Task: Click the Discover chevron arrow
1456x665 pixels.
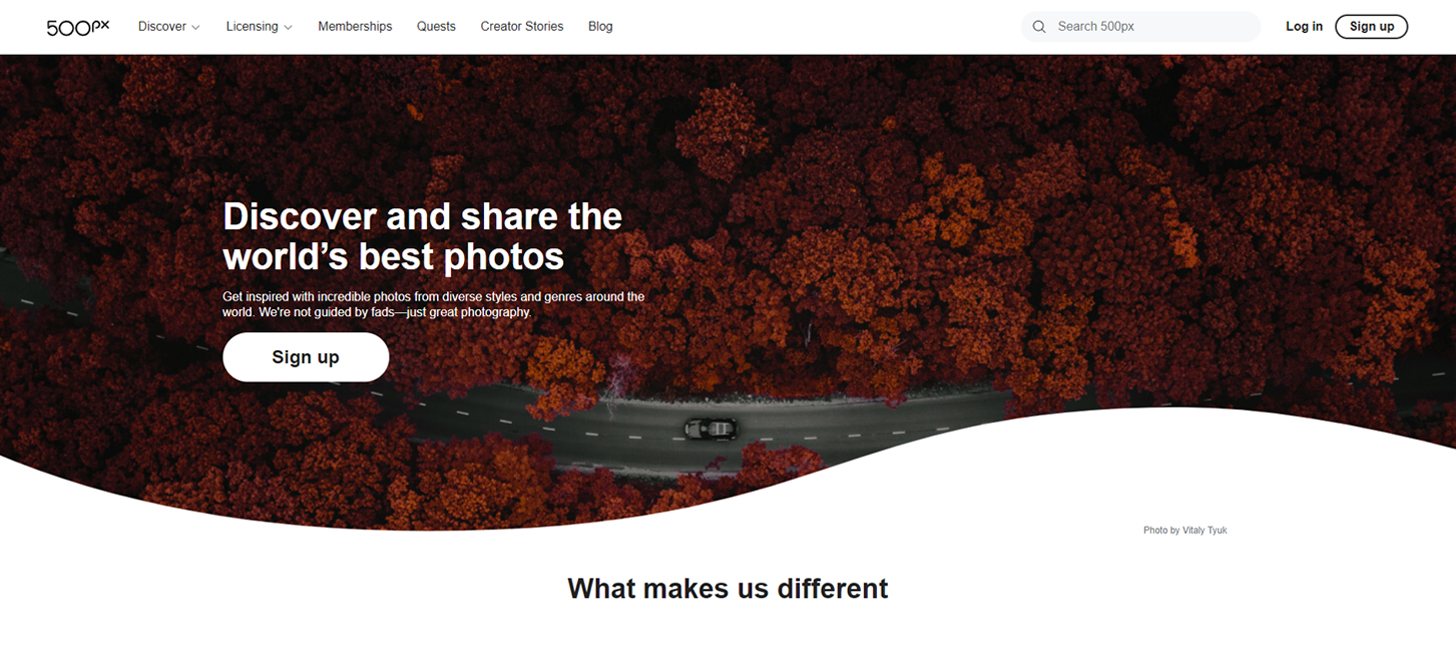Action: [196, 28]
